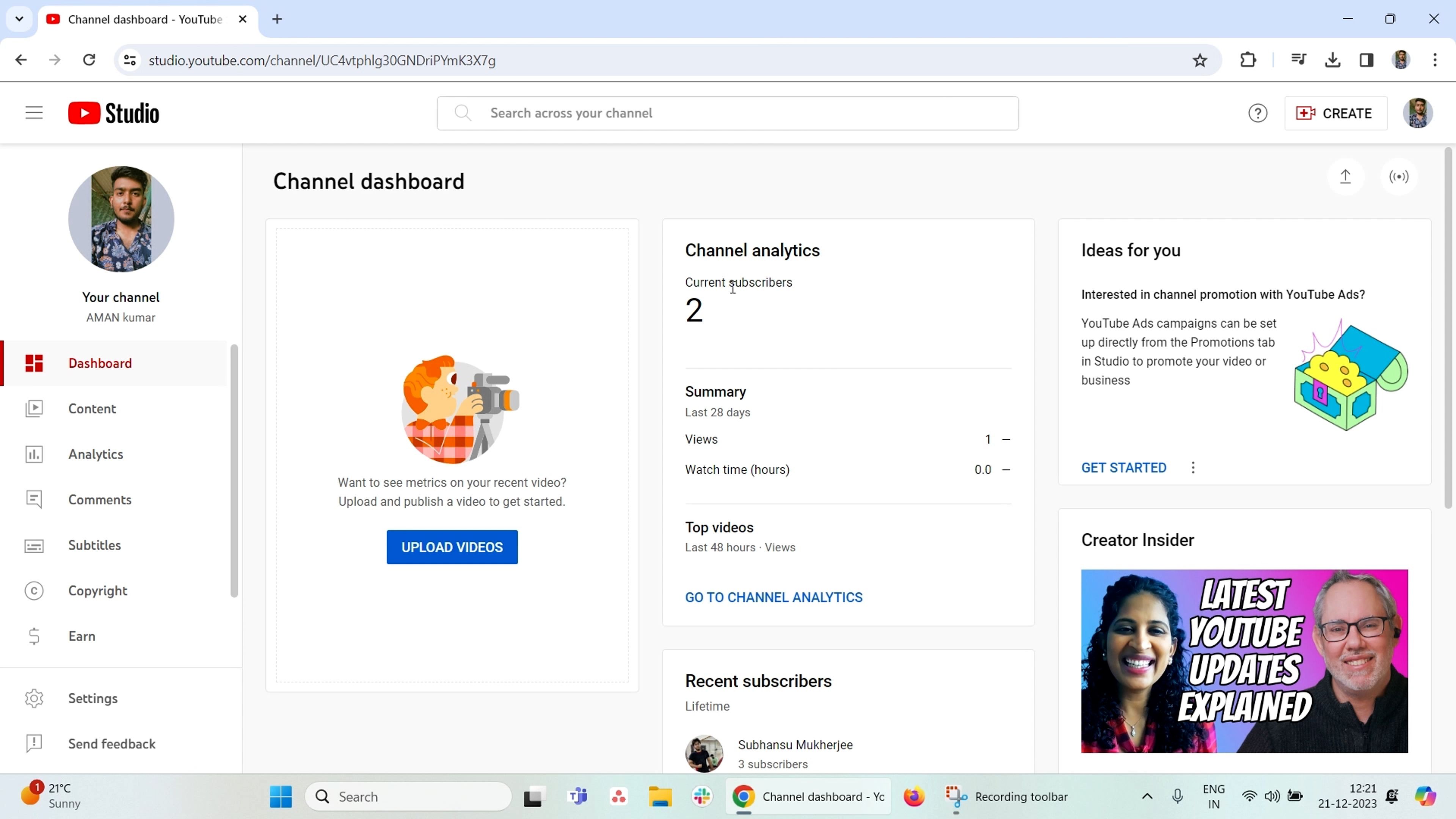Open Copyright section in sidebar
1456x819 pixels.
click(x=97, y=591)
